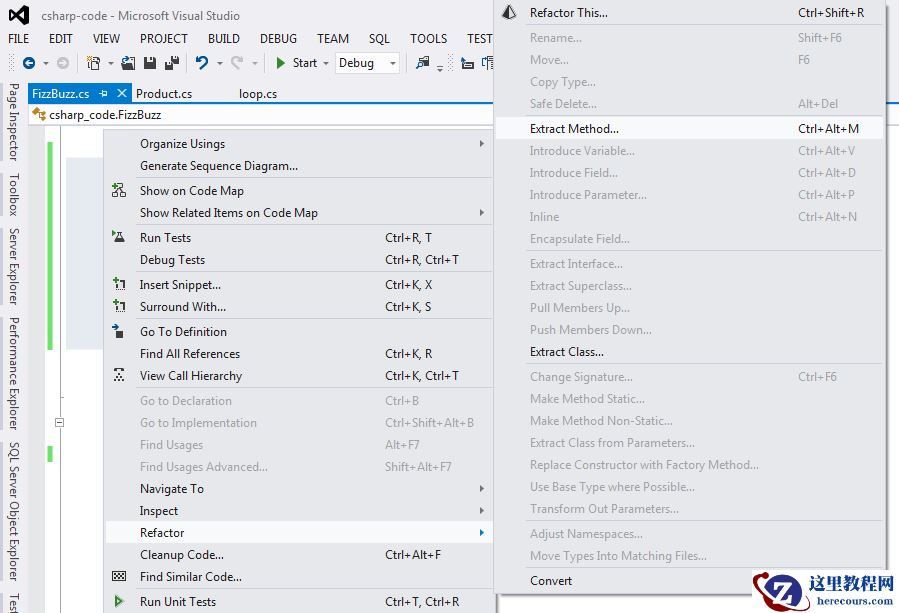This screenshot has height=613, width=899.
Task: Click the Run Unit Tests green icon
Action: 119,601
